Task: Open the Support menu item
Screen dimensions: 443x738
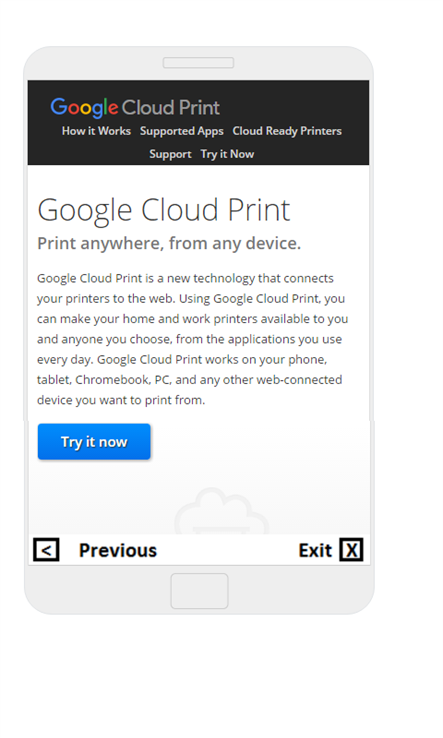Action: click(170, 154)
